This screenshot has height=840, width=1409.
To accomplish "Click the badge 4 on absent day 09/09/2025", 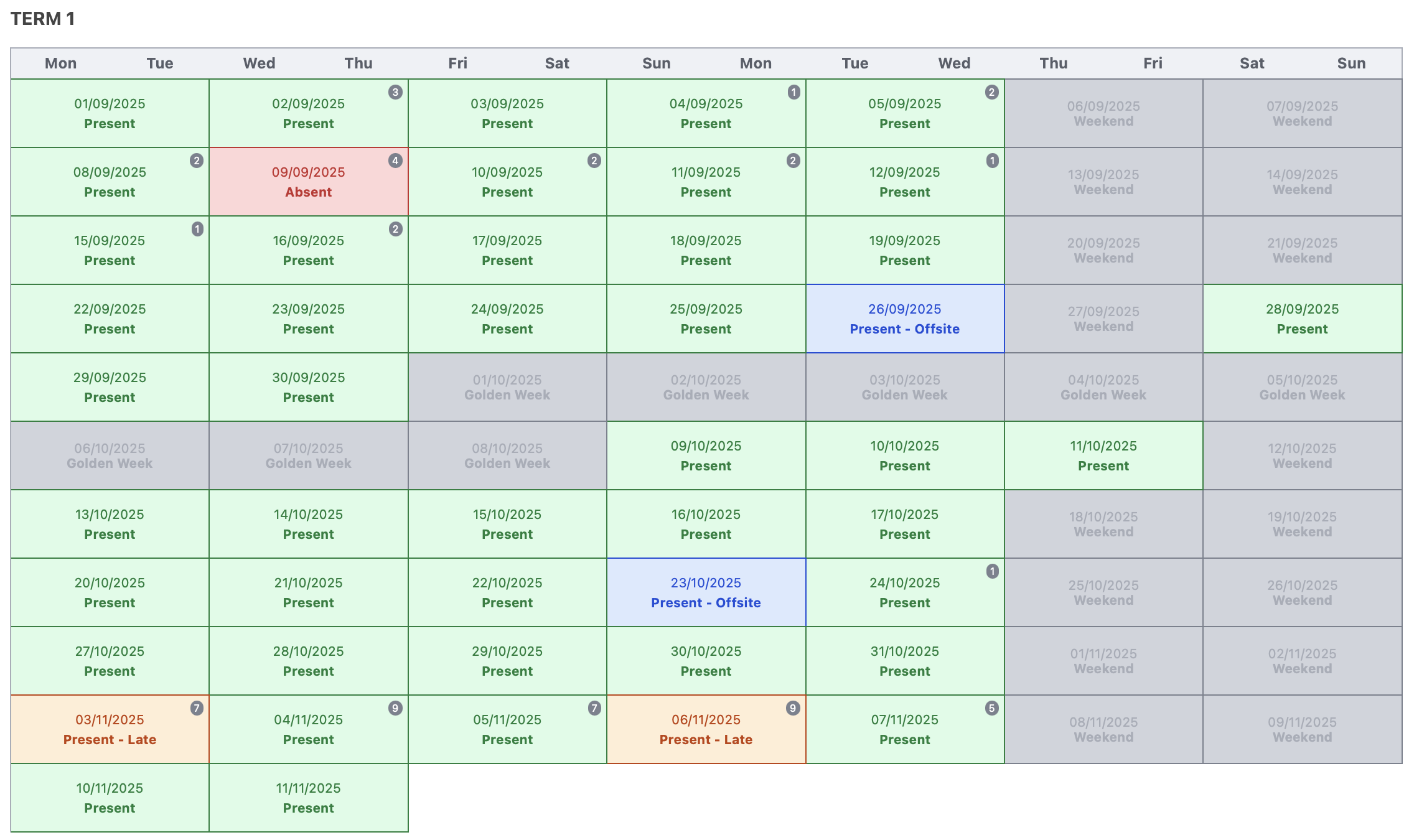I will coord(395,161).
